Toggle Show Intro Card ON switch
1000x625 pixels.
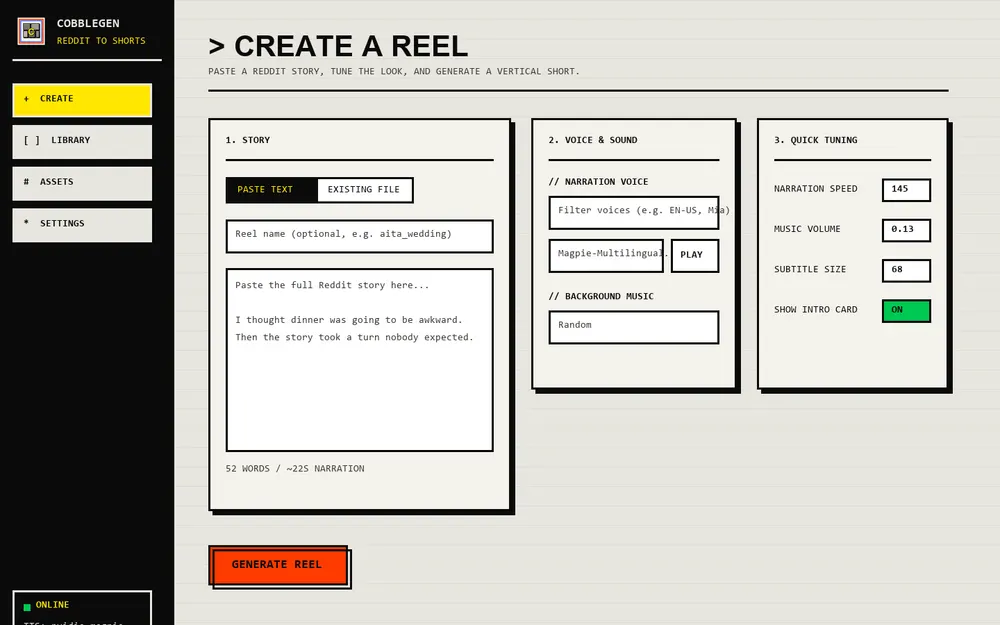pos(906,311)
